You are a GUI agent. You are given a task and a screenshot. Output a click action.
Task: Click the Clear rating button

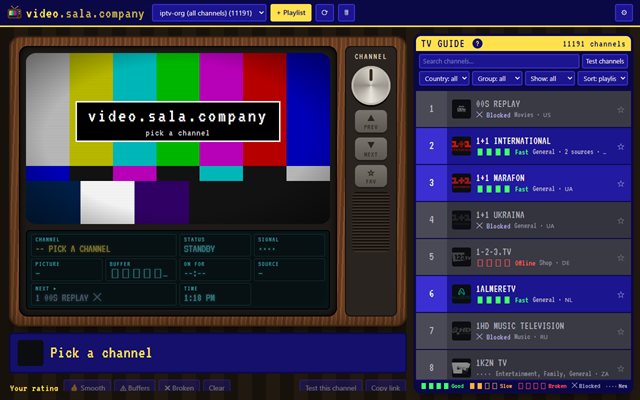(216, 388)
